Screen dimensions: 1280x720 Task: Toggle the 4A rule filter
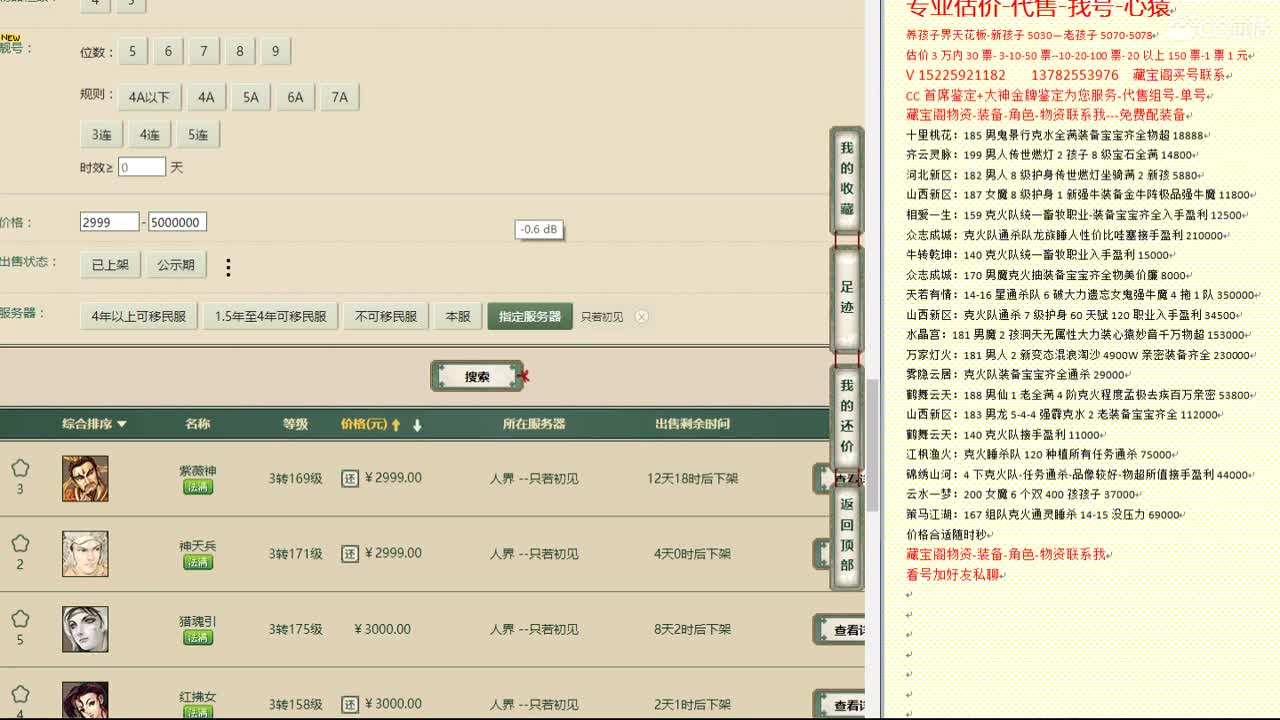coord(206,97)
